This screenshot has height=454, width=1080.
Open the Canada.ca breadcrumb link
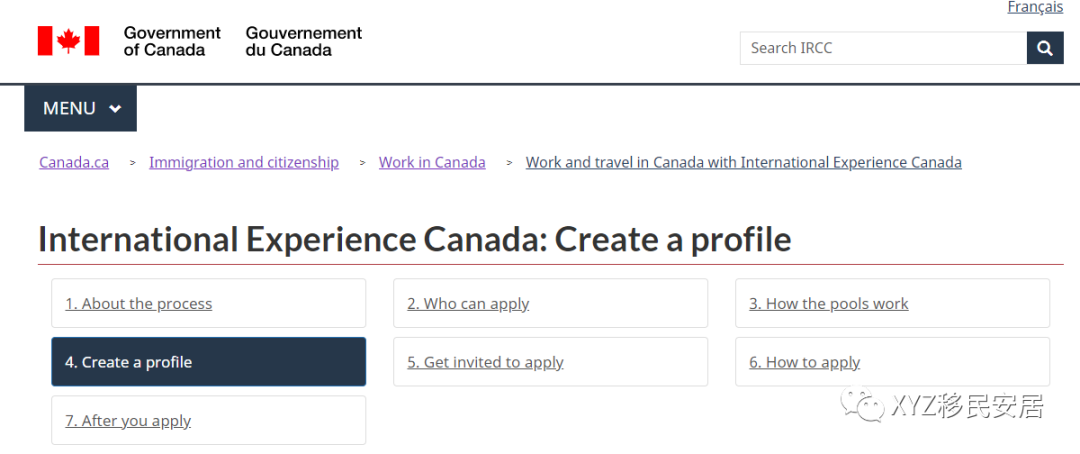pos(74,162)
